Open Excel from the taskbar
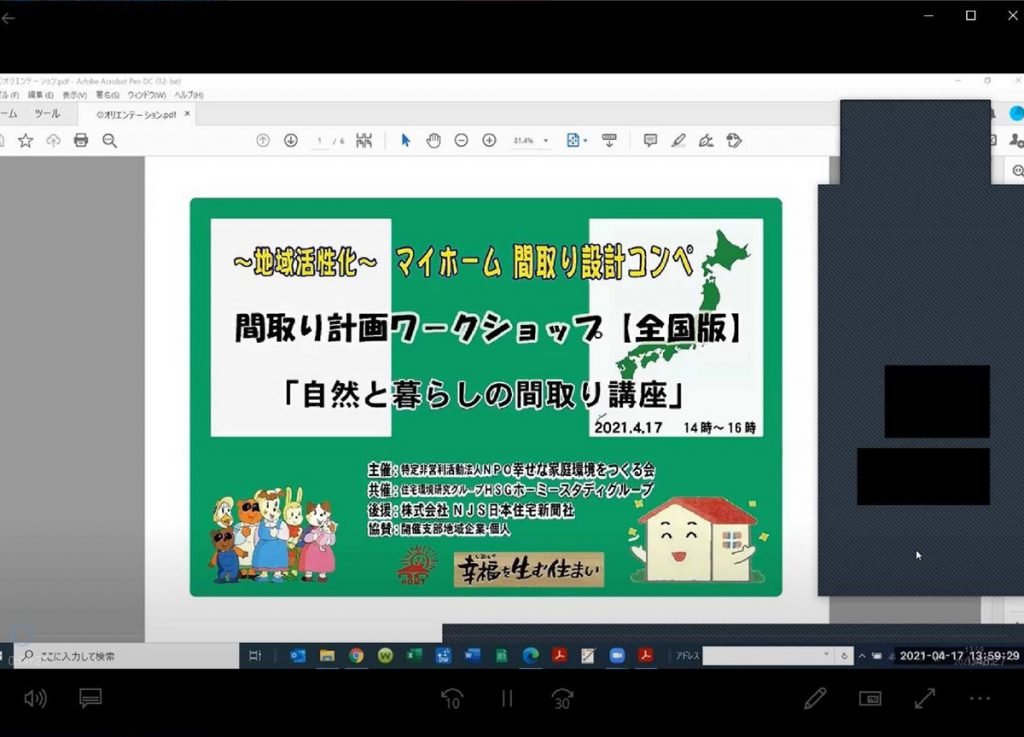The height and width of the screenshot is (737, 1024). pos(414,655)
